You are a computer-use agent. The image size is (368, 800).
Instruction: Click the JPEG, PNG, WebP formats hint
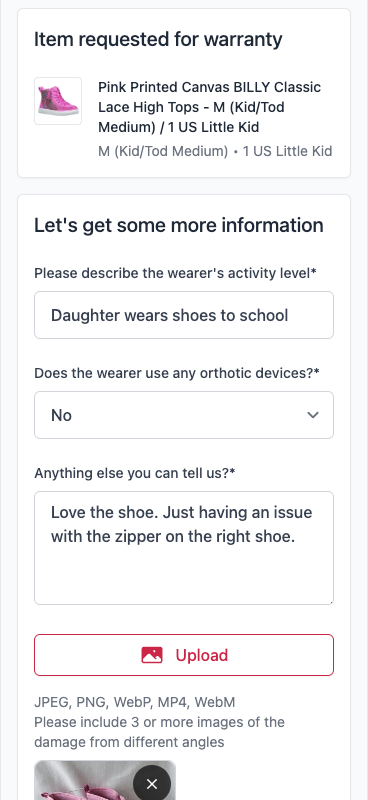135,703
